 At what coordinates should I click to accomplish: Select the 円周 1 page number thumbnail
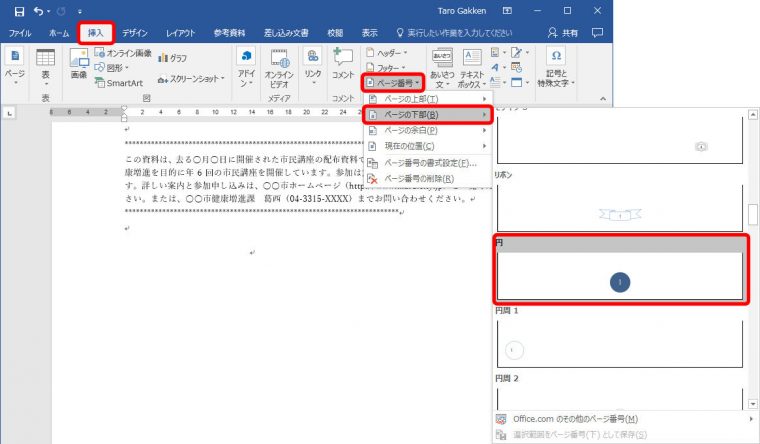[x=620, y=344]
